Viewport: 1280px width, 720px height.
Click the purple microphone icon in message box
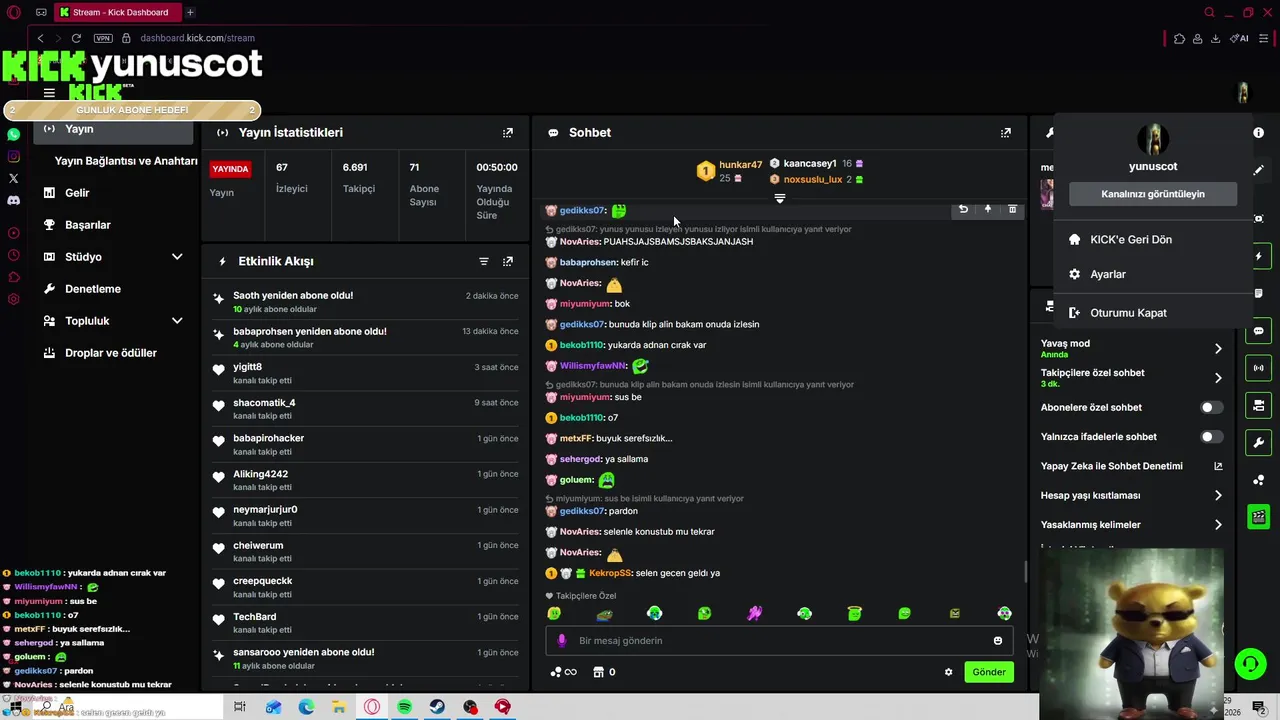[562, 641]
